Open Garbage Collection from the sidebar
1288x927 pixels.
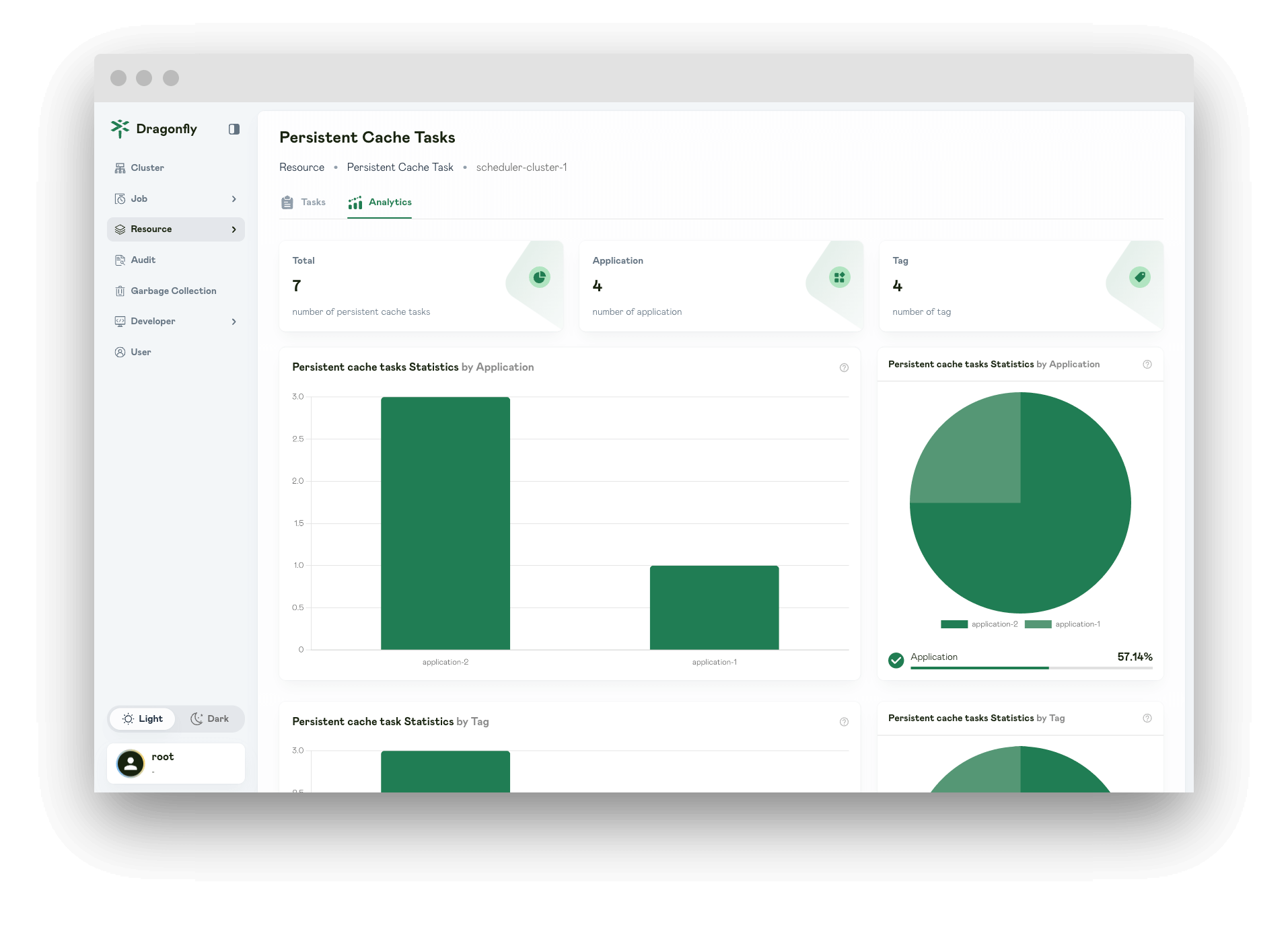coord(173,291)
